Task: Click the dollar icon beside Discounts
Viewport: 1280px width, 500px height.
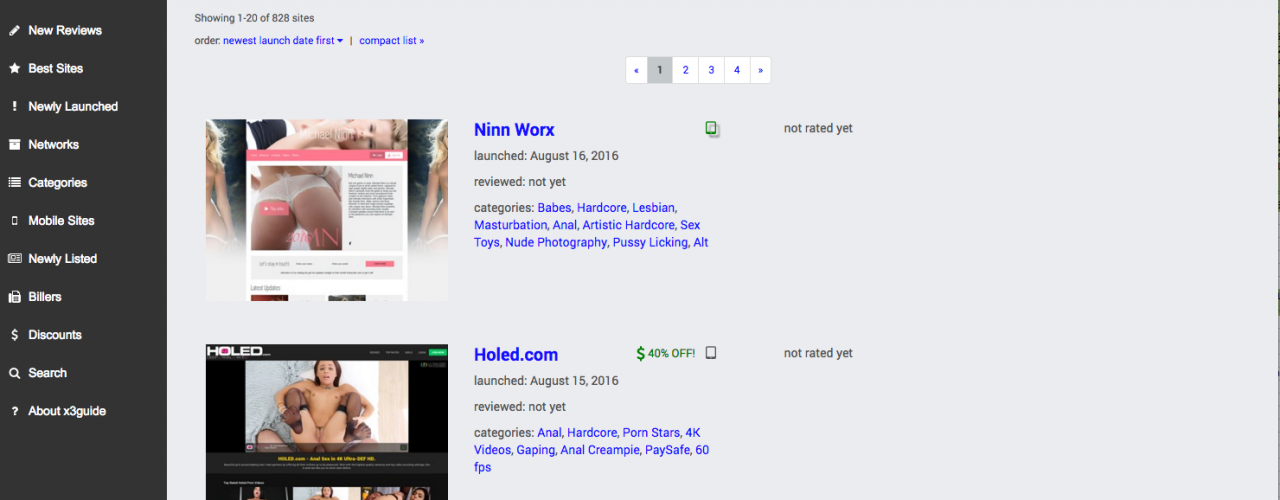Action: click(x=14, y=335)
